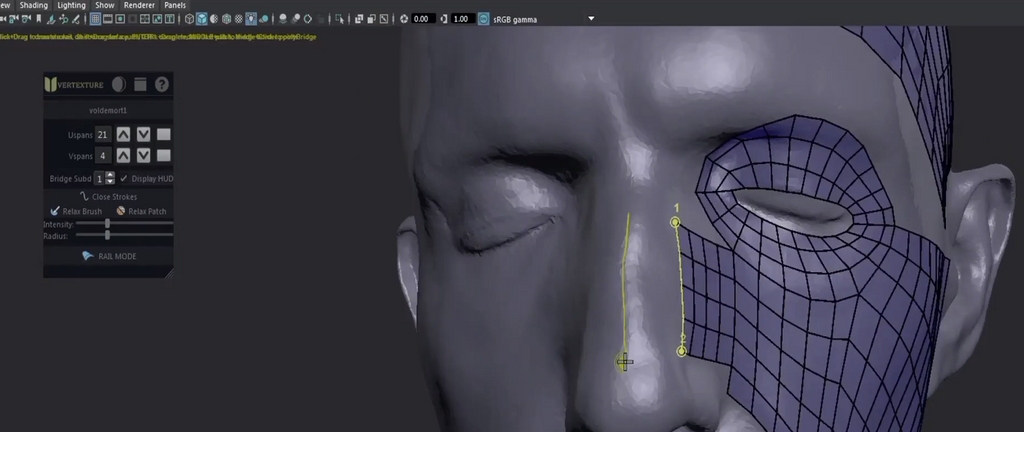This screenshot has height=449, width=1024.
Task: Decrease Vspans with the down arrow
Action: pyautogui.click(x=143, y=155)
